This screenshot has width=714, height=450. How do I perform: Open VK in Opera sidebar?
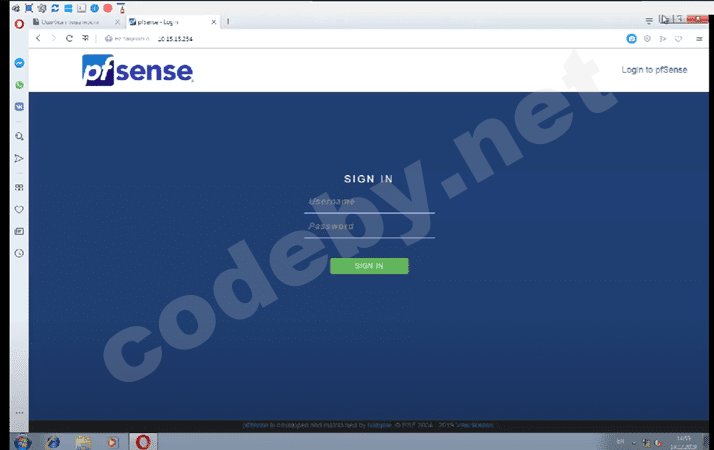(x=19, y=107)
